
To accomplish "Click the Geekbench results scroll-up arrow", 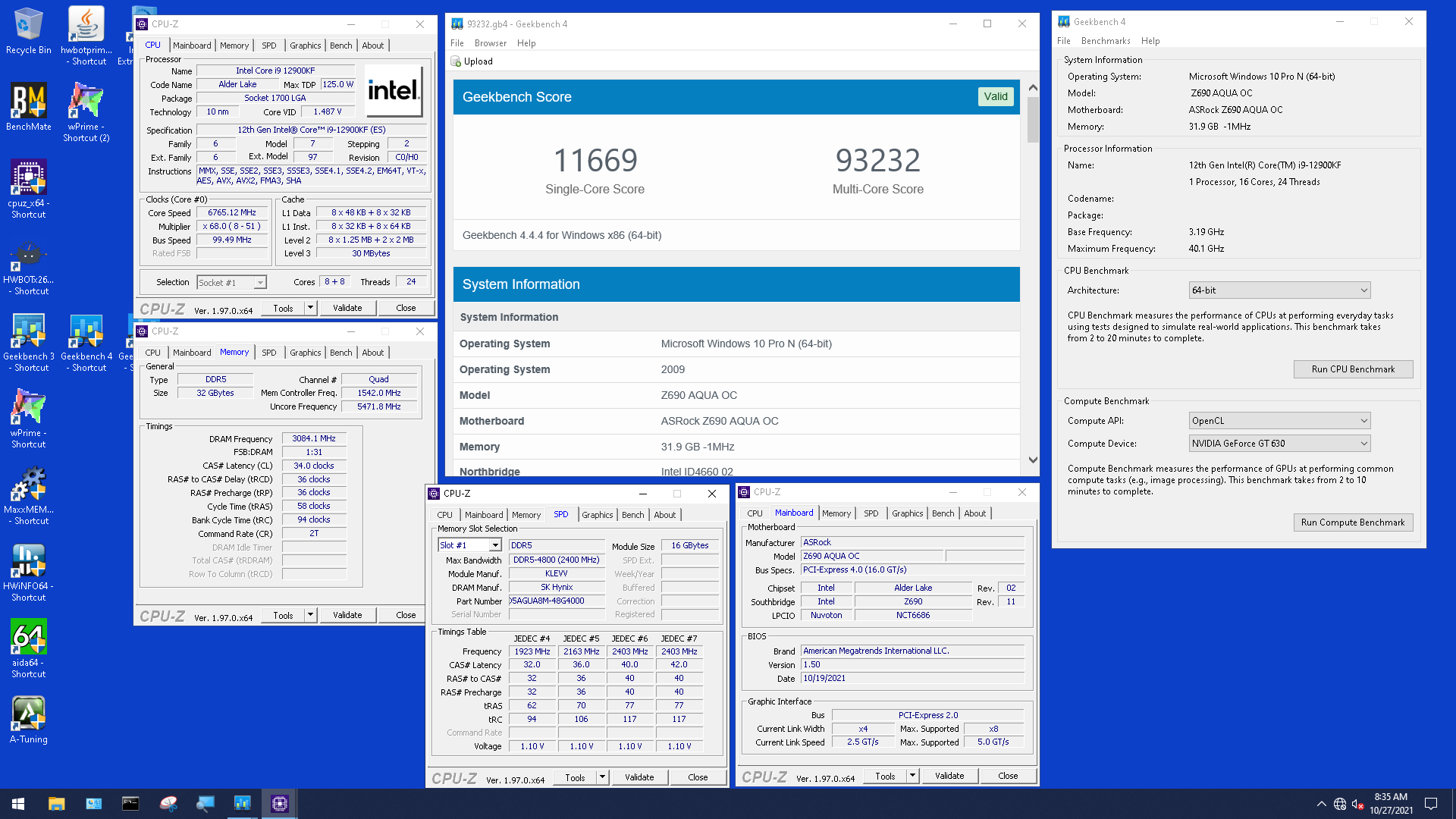I will coord(1033,88).
